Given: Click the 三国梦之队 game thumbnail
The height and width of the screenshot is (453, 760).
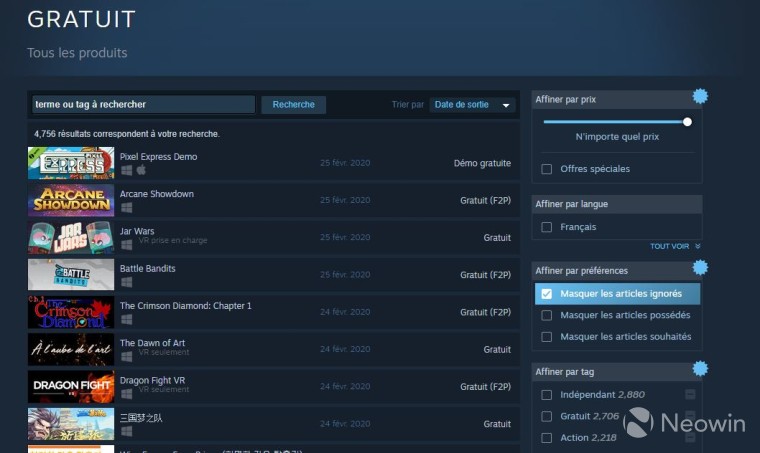Looking at the screenshot, I should click(71, 424).
